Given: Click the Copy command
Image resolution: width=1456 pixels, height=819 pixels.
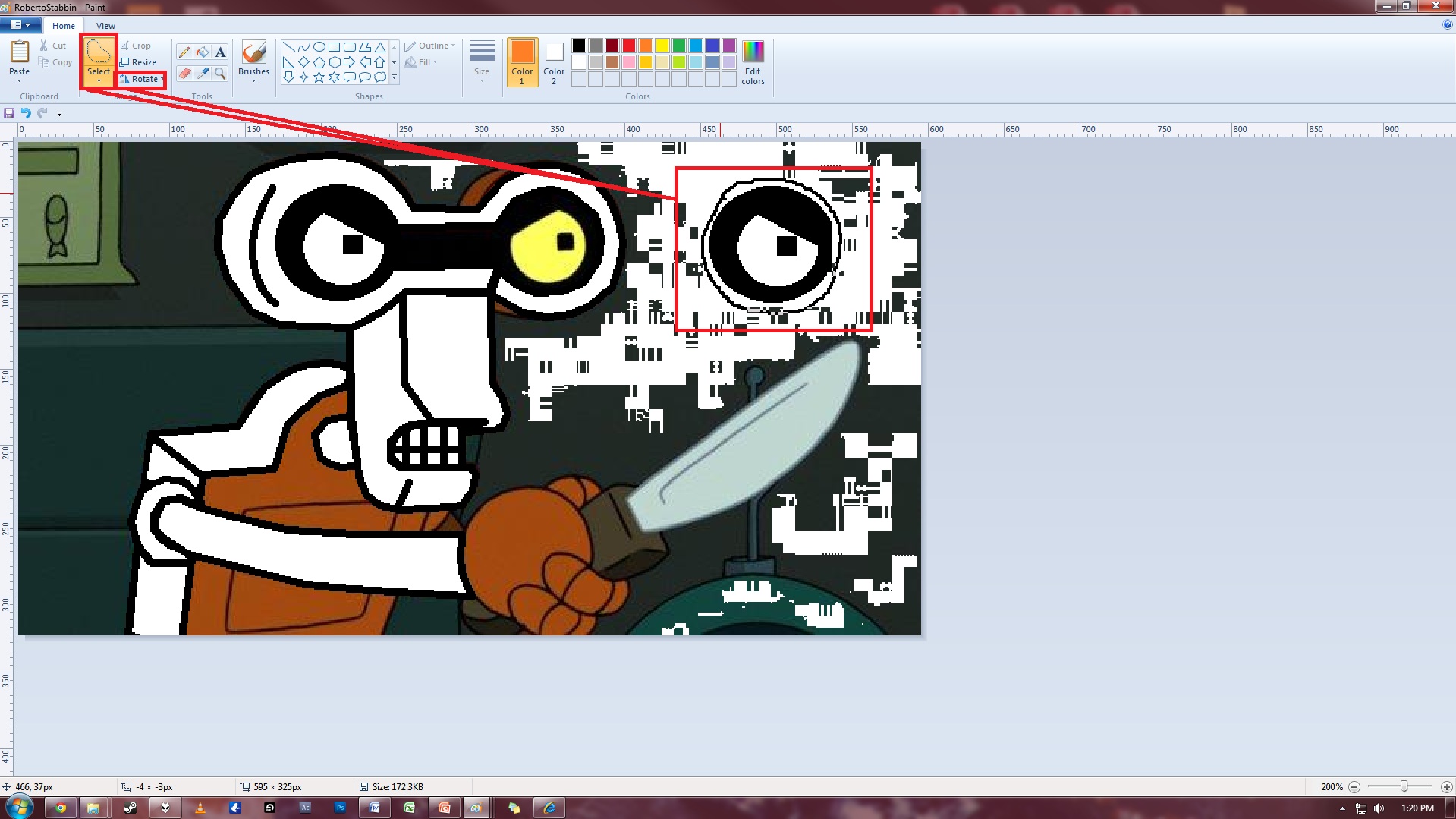Looking at the screenshot, I should coord(55,62).
